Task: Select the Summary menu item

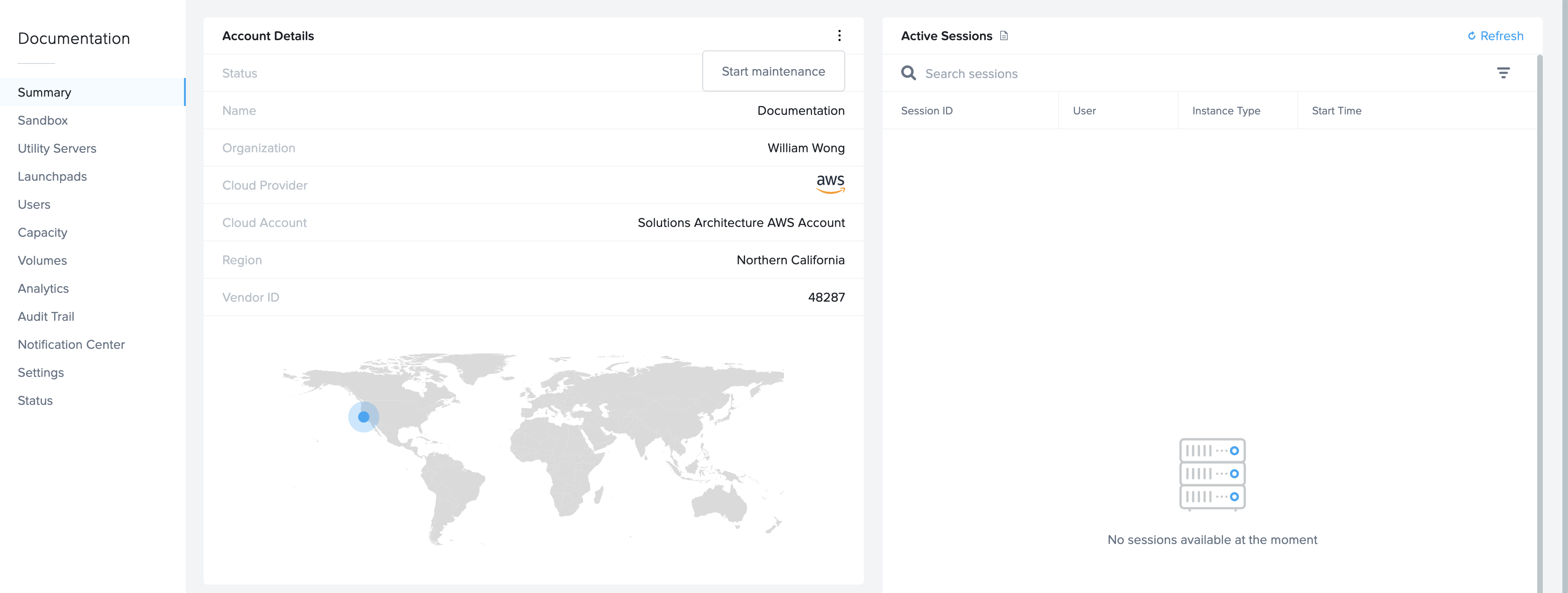Action: 44,91
